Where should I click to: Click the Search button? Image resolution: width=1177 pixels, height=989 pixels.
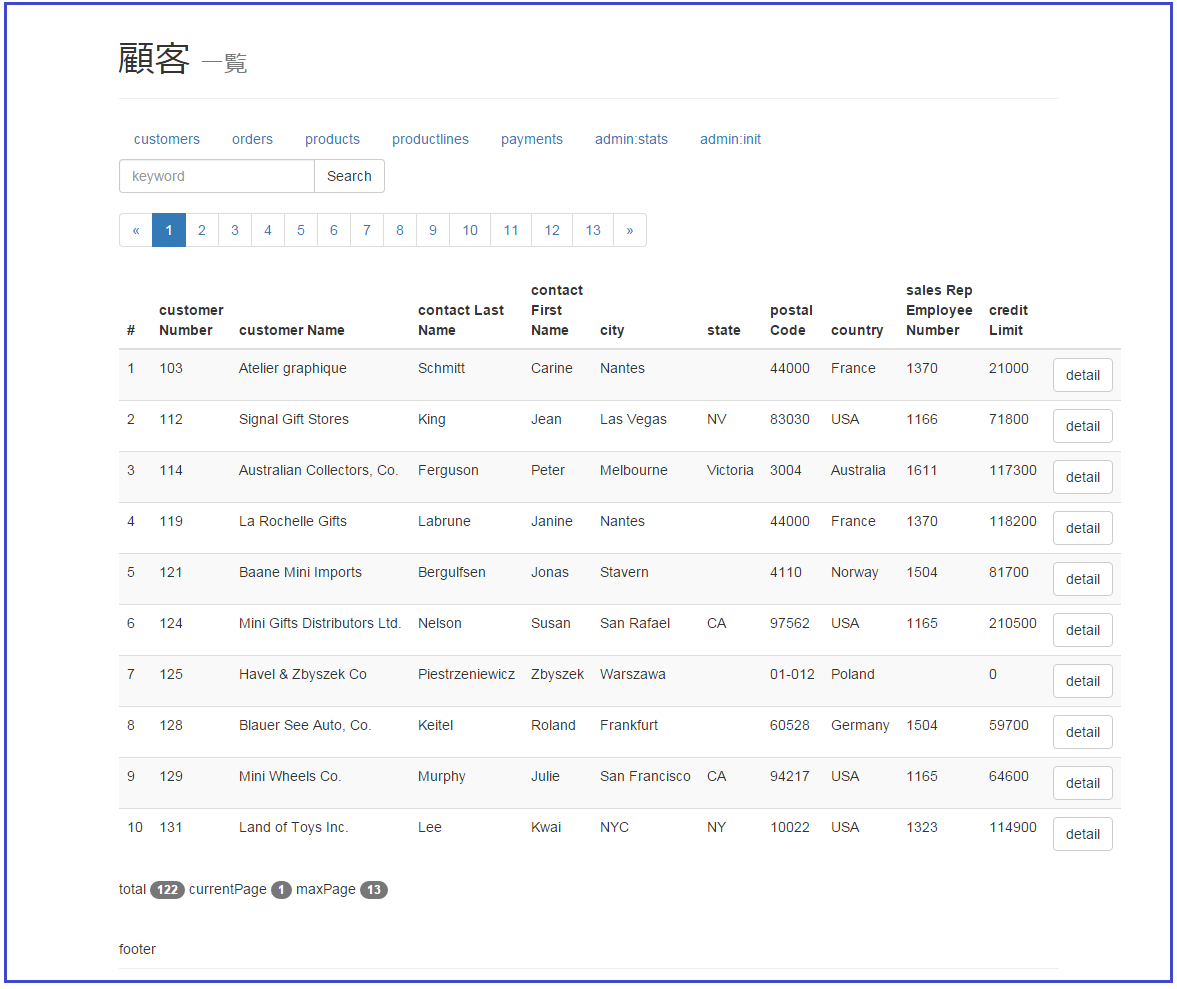click(349, 175)
